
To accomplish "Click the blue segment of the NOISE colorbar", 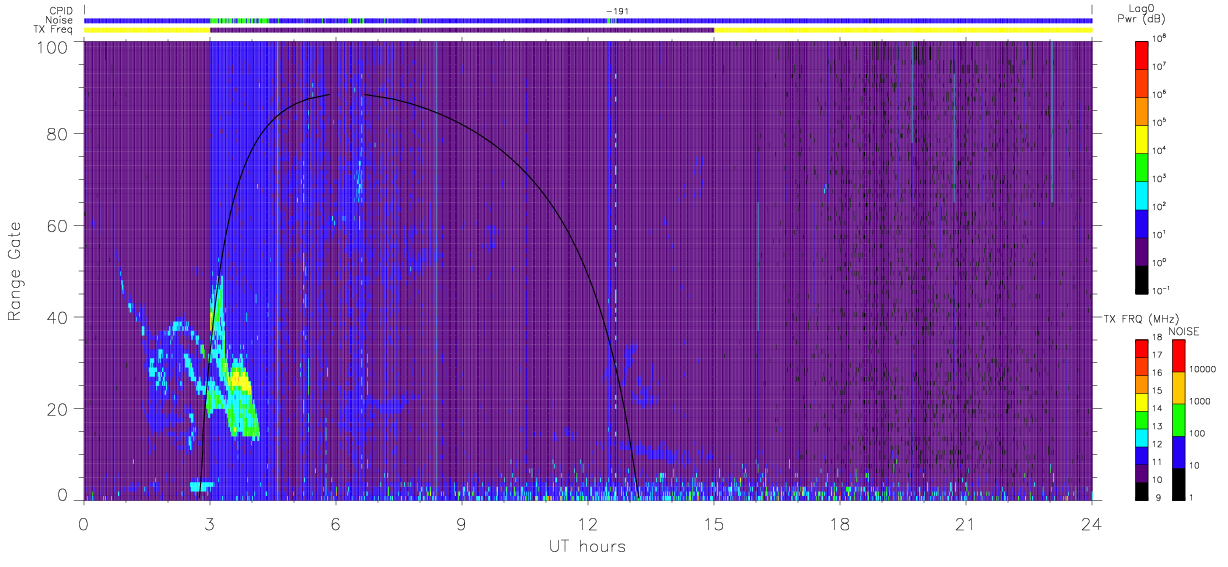I will [x=1178, y=452].
